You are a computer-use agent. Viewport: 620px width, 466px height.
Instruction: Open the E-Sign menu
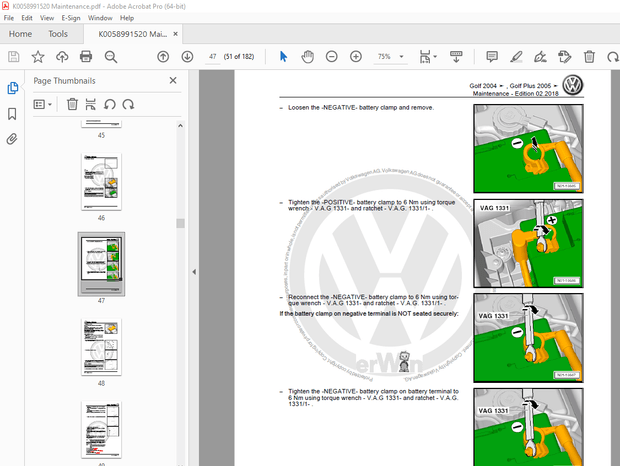[x=71, y=18]
